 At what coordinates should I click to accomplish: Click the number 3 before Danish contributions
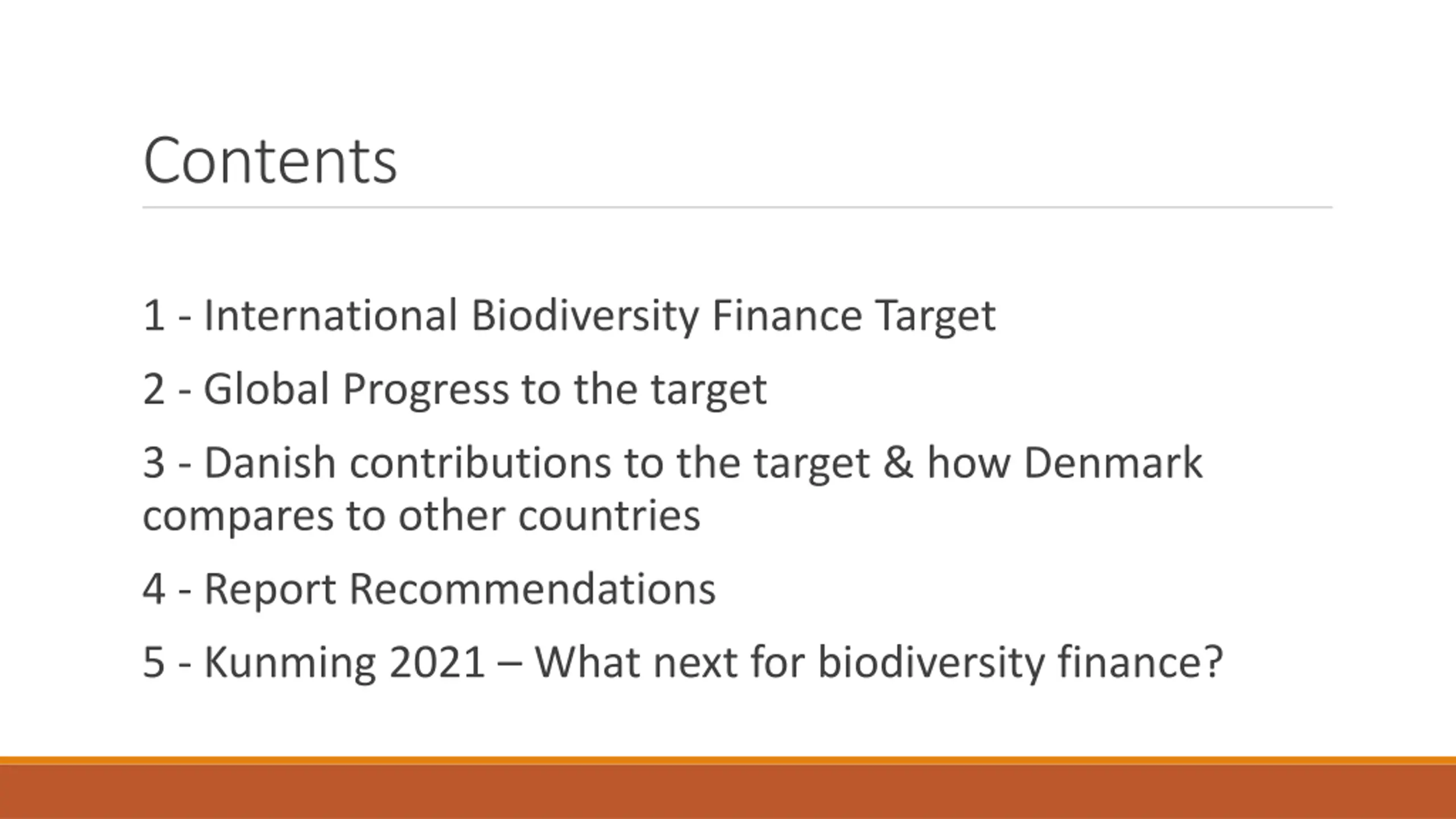click(x=154, y=462)
